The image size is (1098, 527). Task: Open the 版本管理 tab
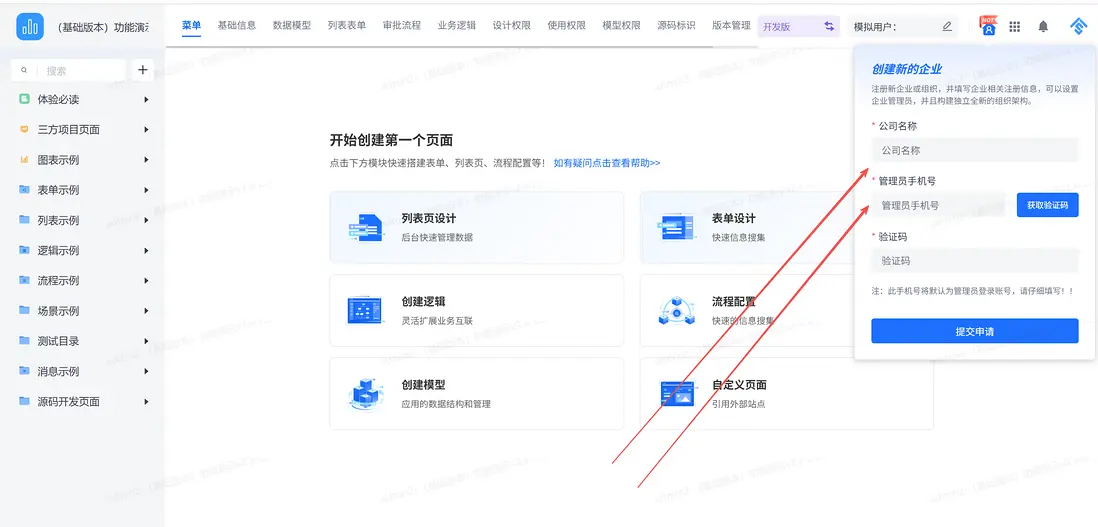731,25
